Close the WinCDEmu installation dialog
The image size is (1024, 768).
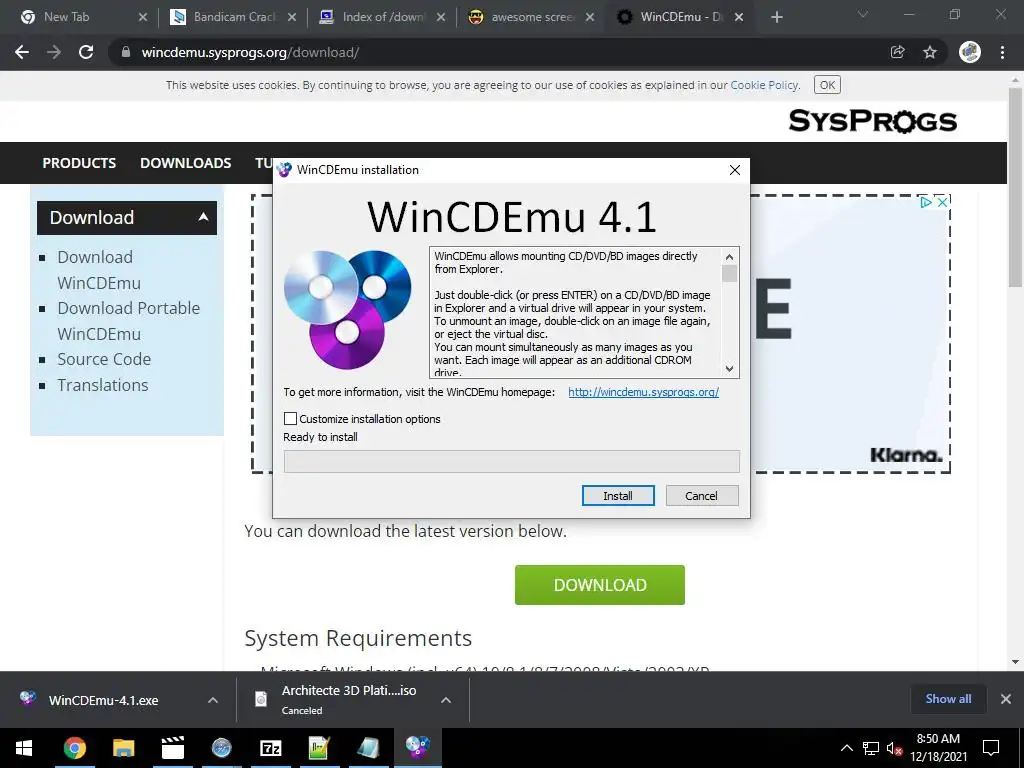pos(735,170)
